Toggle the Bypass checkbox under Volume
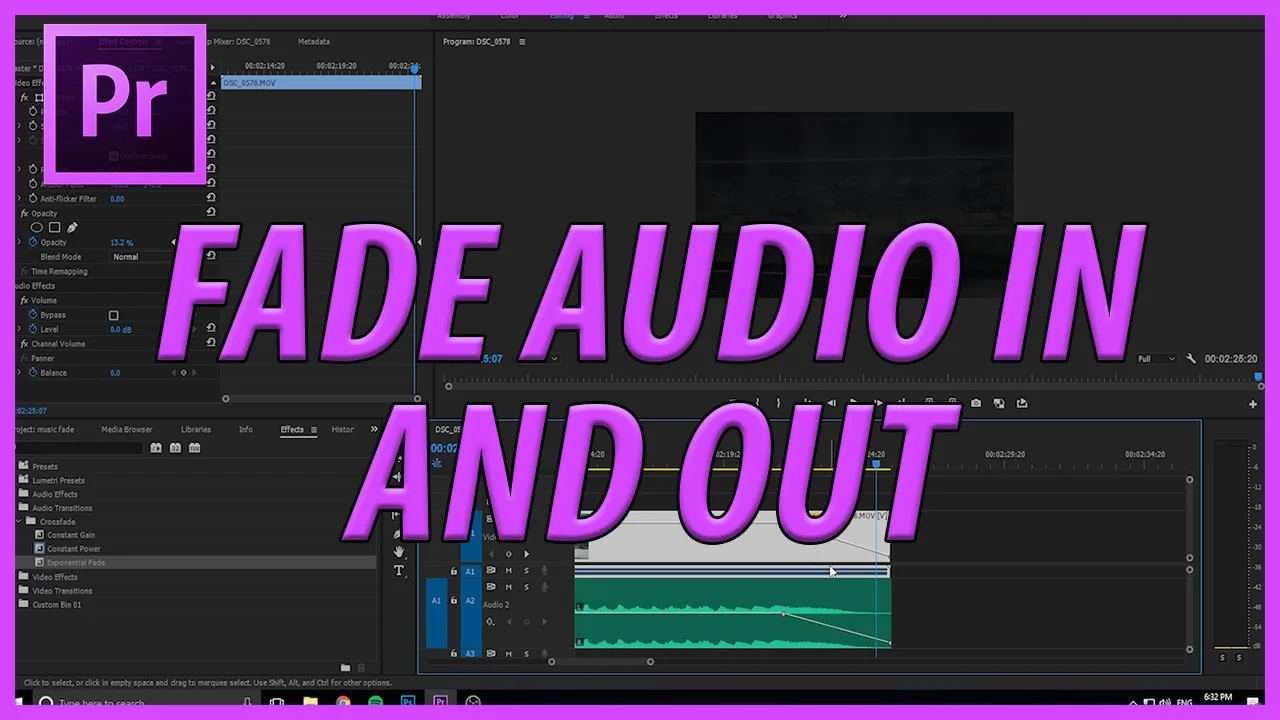 (x=113, y=315)
